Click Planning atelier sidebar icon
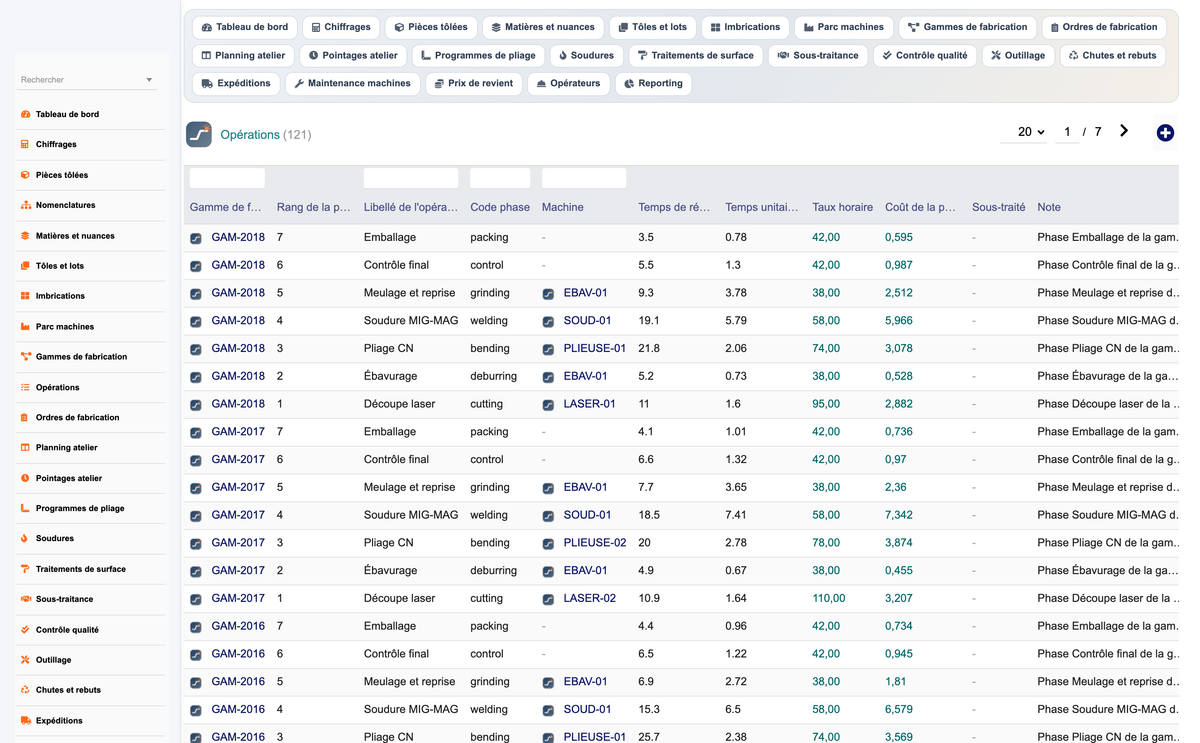 (x=25, y=448)
